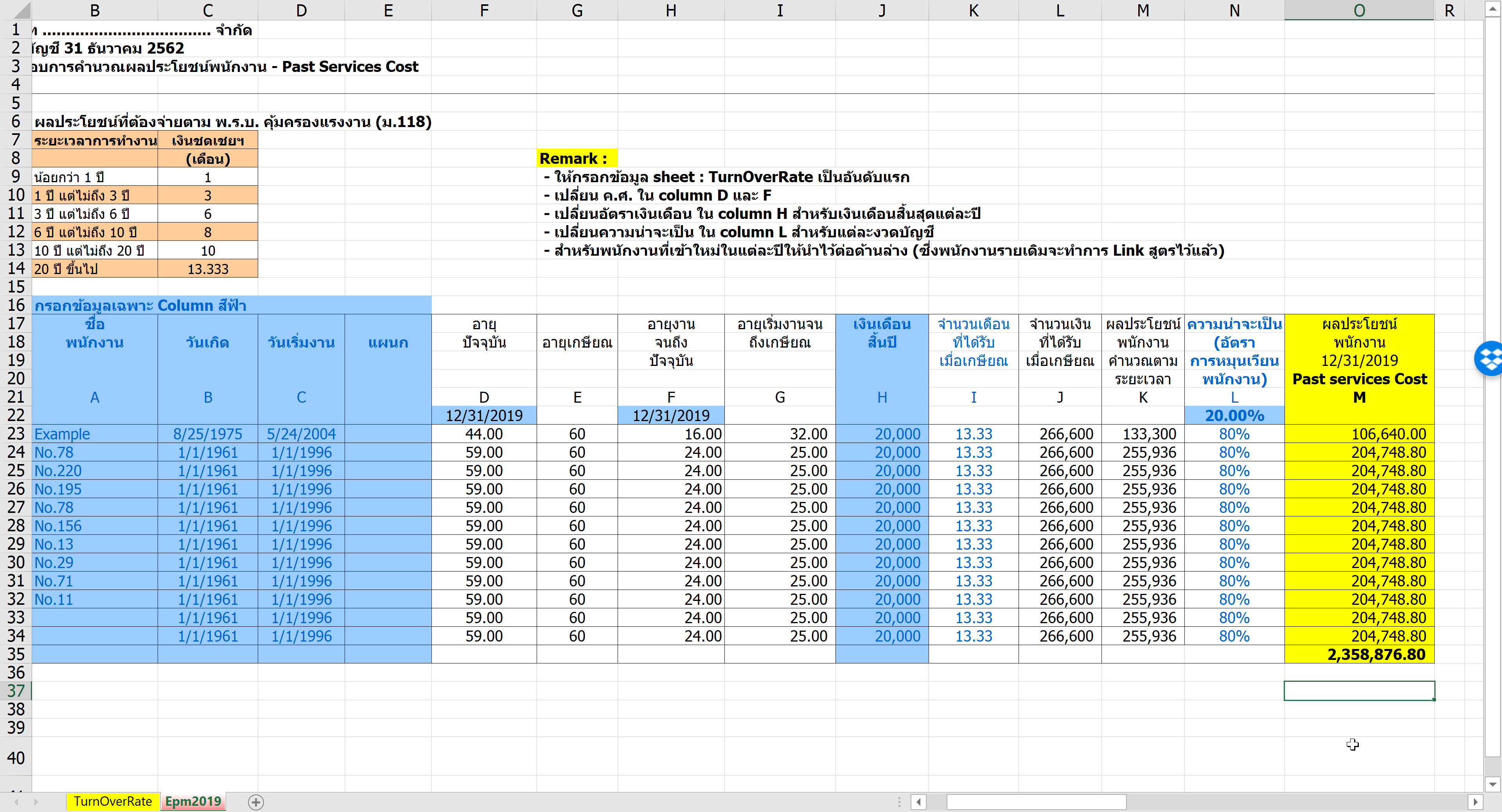The height and width of the screenshot is (812, 1502).
Task: Select row 16 header
Action: 16,305
